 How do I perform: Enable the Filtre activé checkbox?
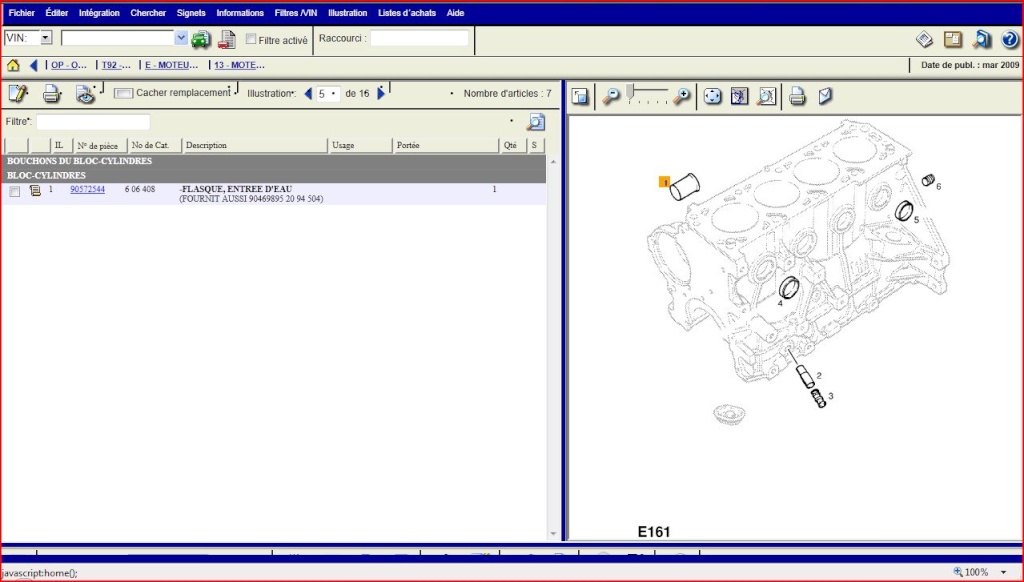pos(251,39)
